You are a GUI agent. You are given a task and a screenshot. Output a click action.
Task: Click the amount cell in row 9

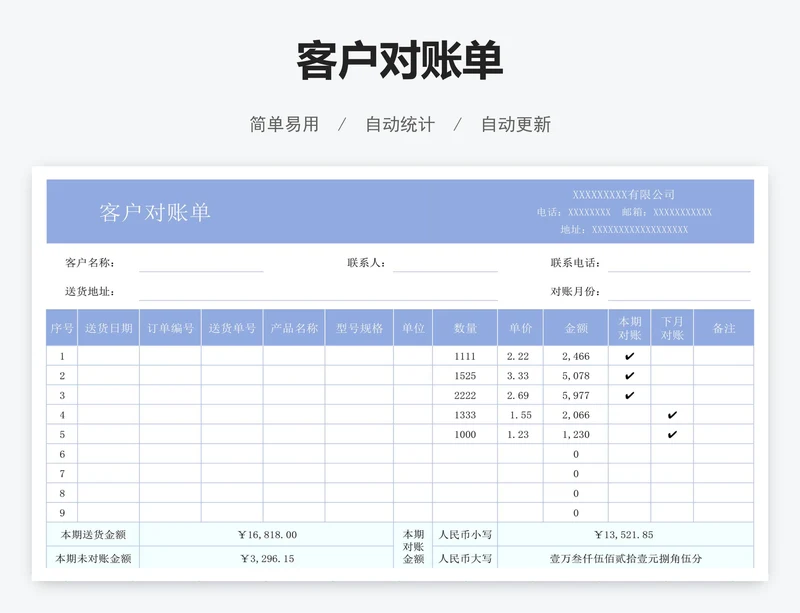tap(576, 513)
